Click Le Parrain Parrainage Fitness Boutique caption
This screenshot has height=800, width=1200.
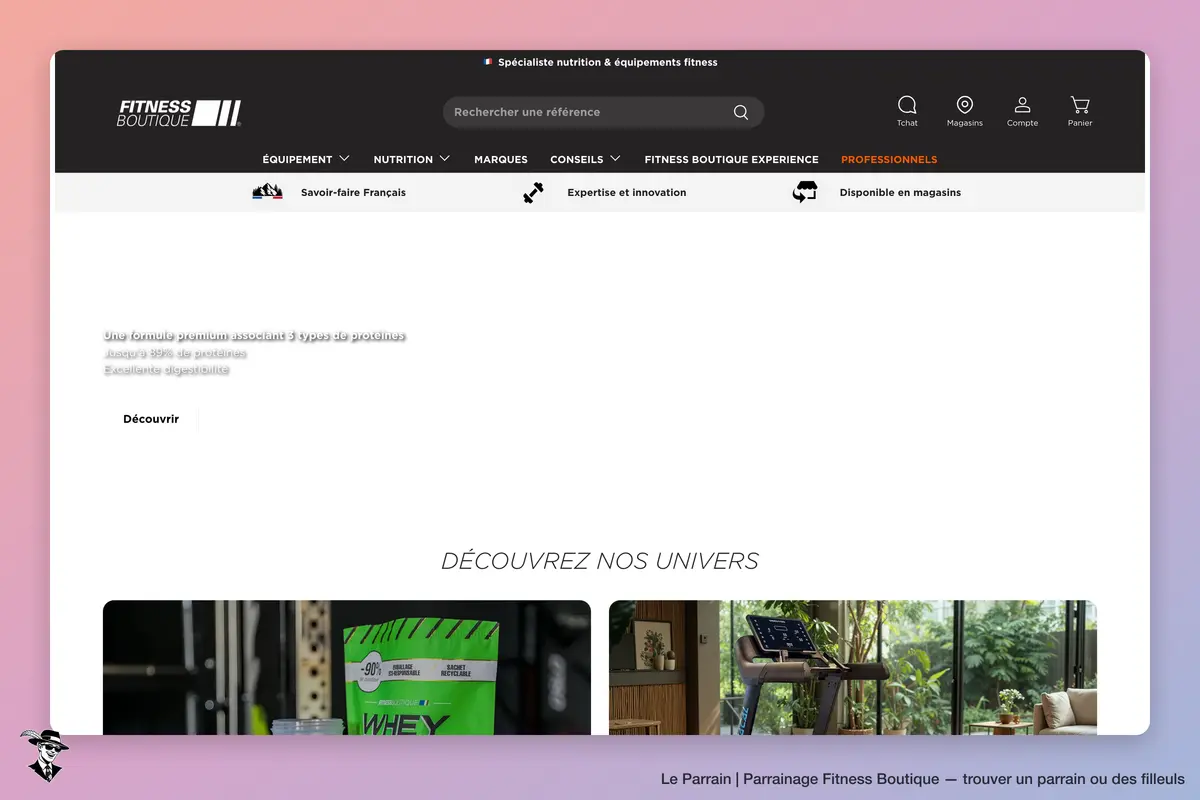[923, 779]
